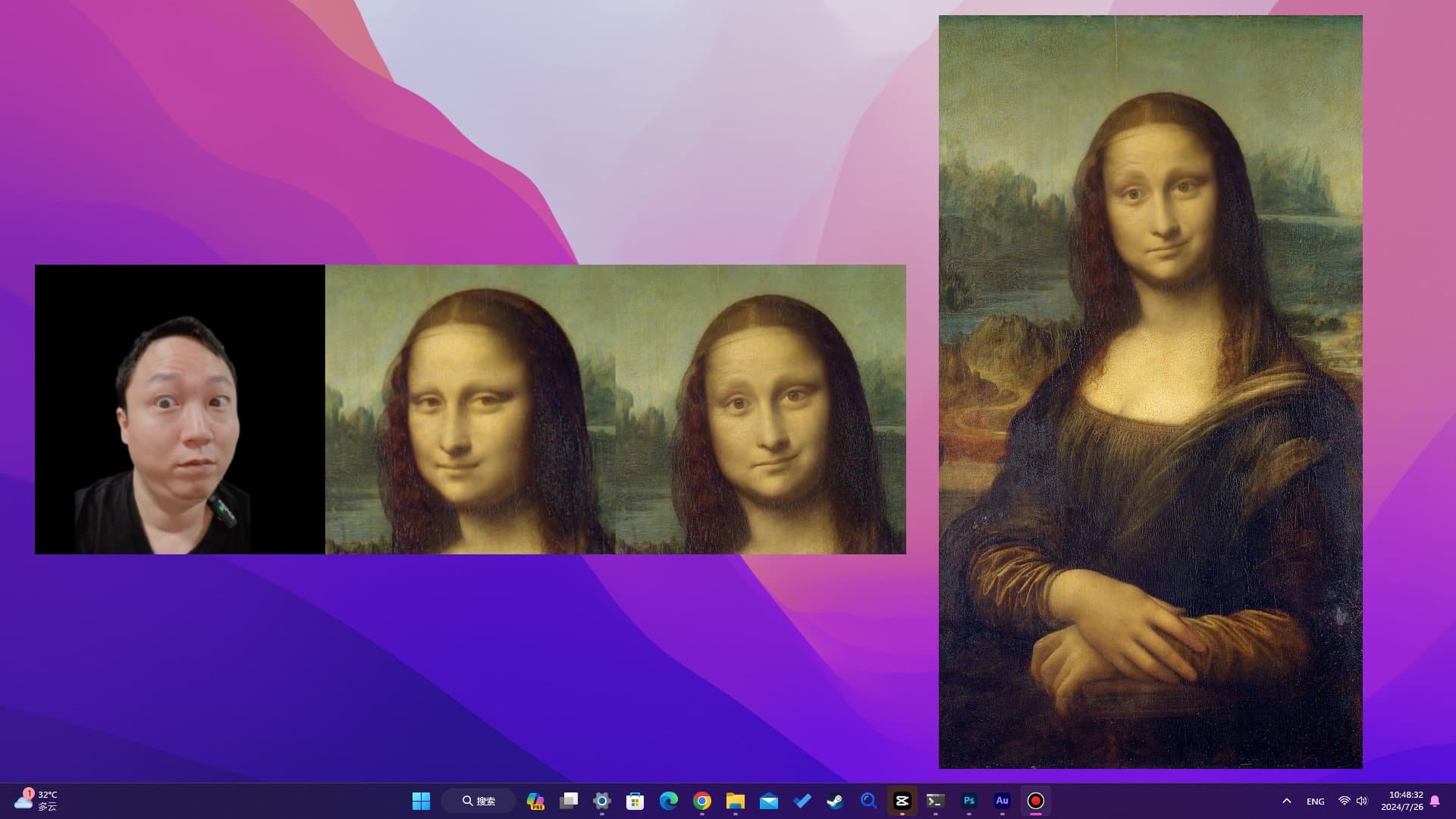Open Microsoft Store from the taskbar
Viewport: 1456px width, 819px height.
[x=635, y=801]
